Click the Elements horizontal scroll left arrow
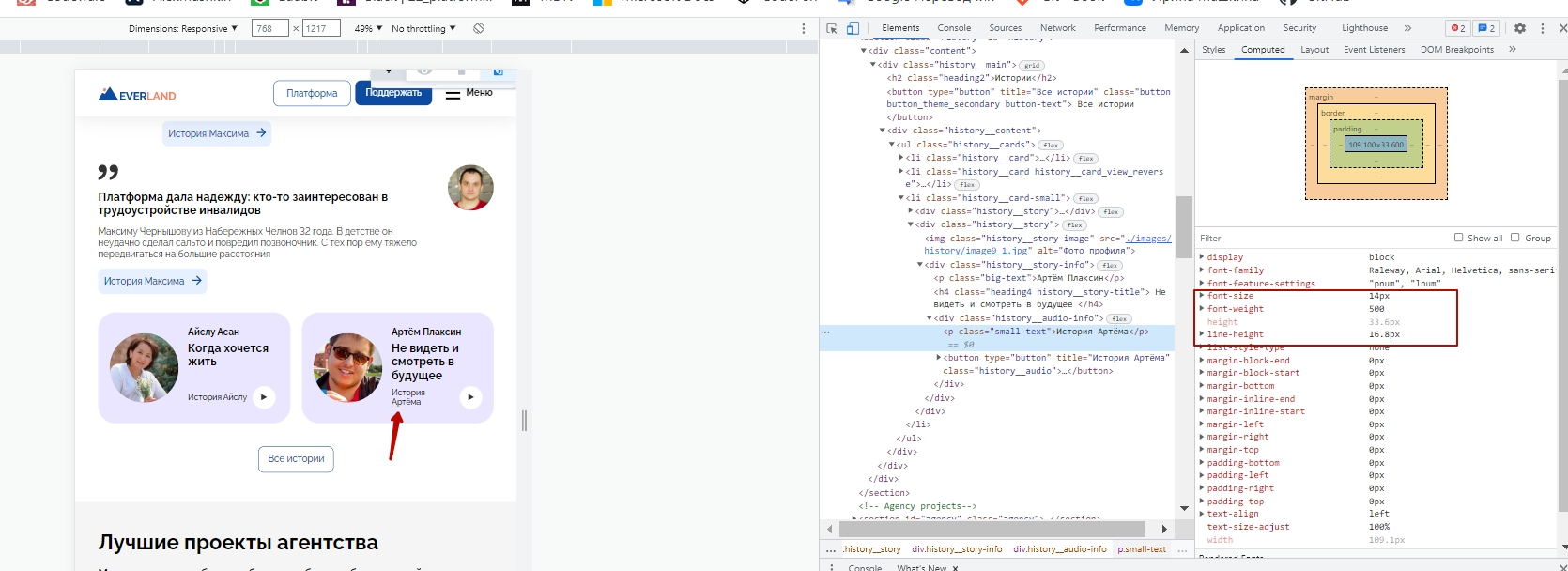The width and height of the screenshot is (1568, 571). click(829, 529)
